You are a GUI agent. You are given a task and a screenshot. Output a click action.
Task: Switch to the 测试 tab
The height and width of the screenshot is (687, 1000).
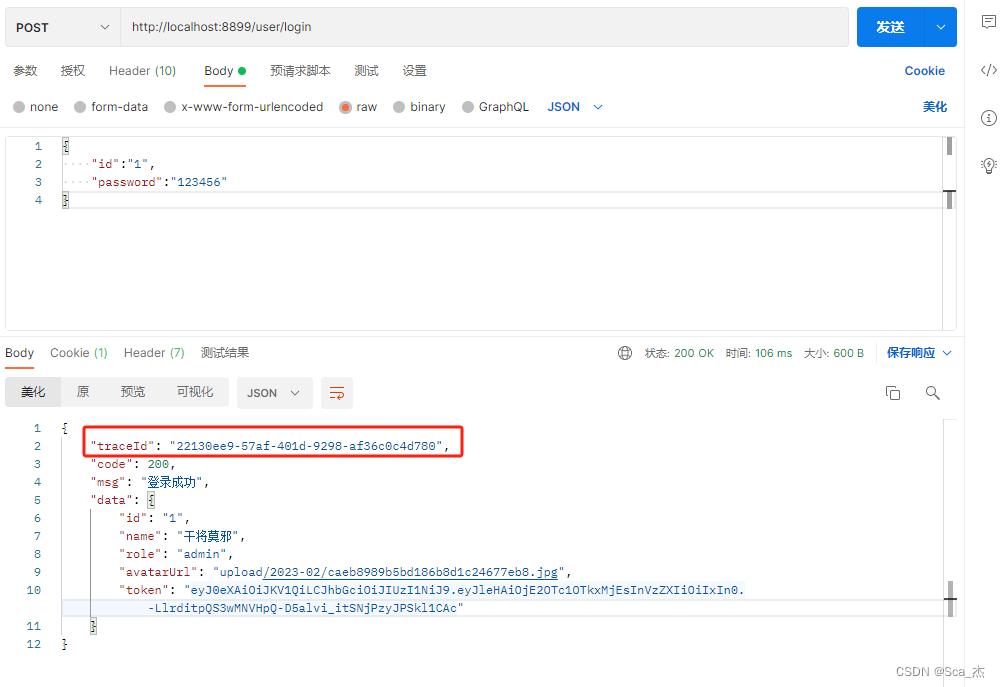point(367,71)
